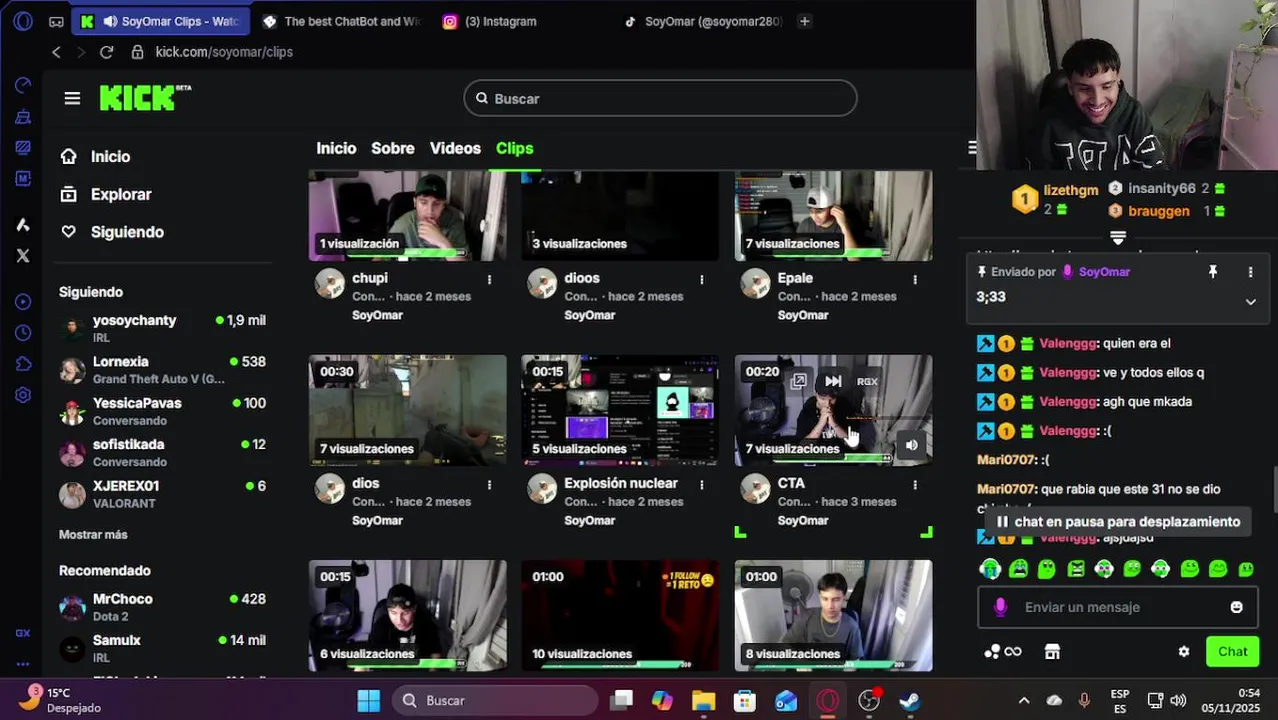Open the player icon in Opera sidebar
Image resolution: width=1278 pixels, height=720 pixels.
[23, 302]
